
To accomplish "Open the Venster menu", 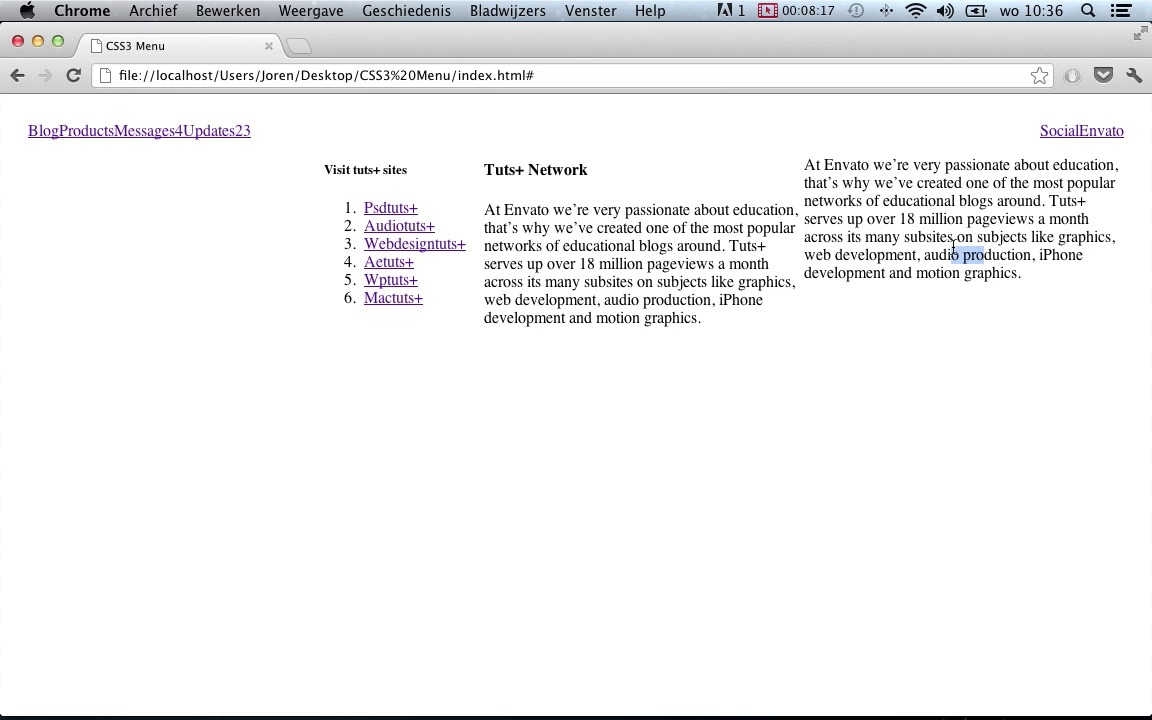I will [x=591, y=10].
